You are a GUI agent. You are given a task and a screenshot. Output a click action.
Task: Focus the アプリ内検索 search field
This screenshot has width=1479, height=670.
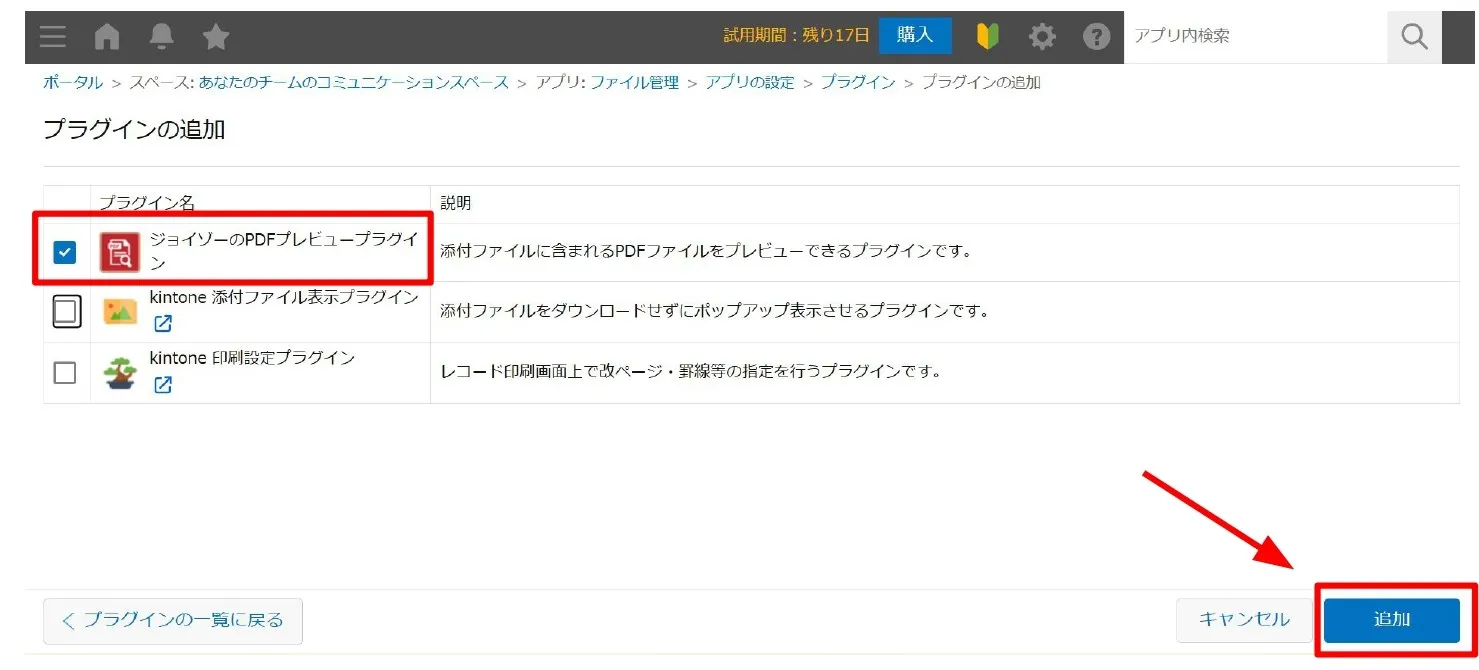(1255, 37)
